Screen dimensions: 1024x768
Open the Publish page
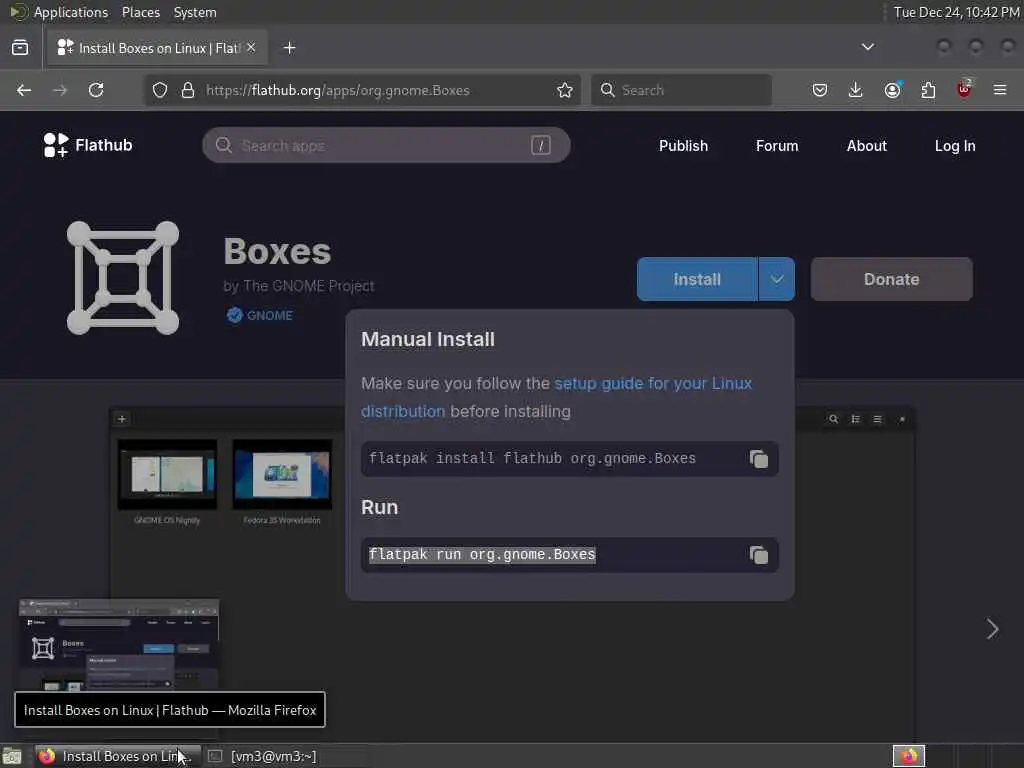coord(683,146)
